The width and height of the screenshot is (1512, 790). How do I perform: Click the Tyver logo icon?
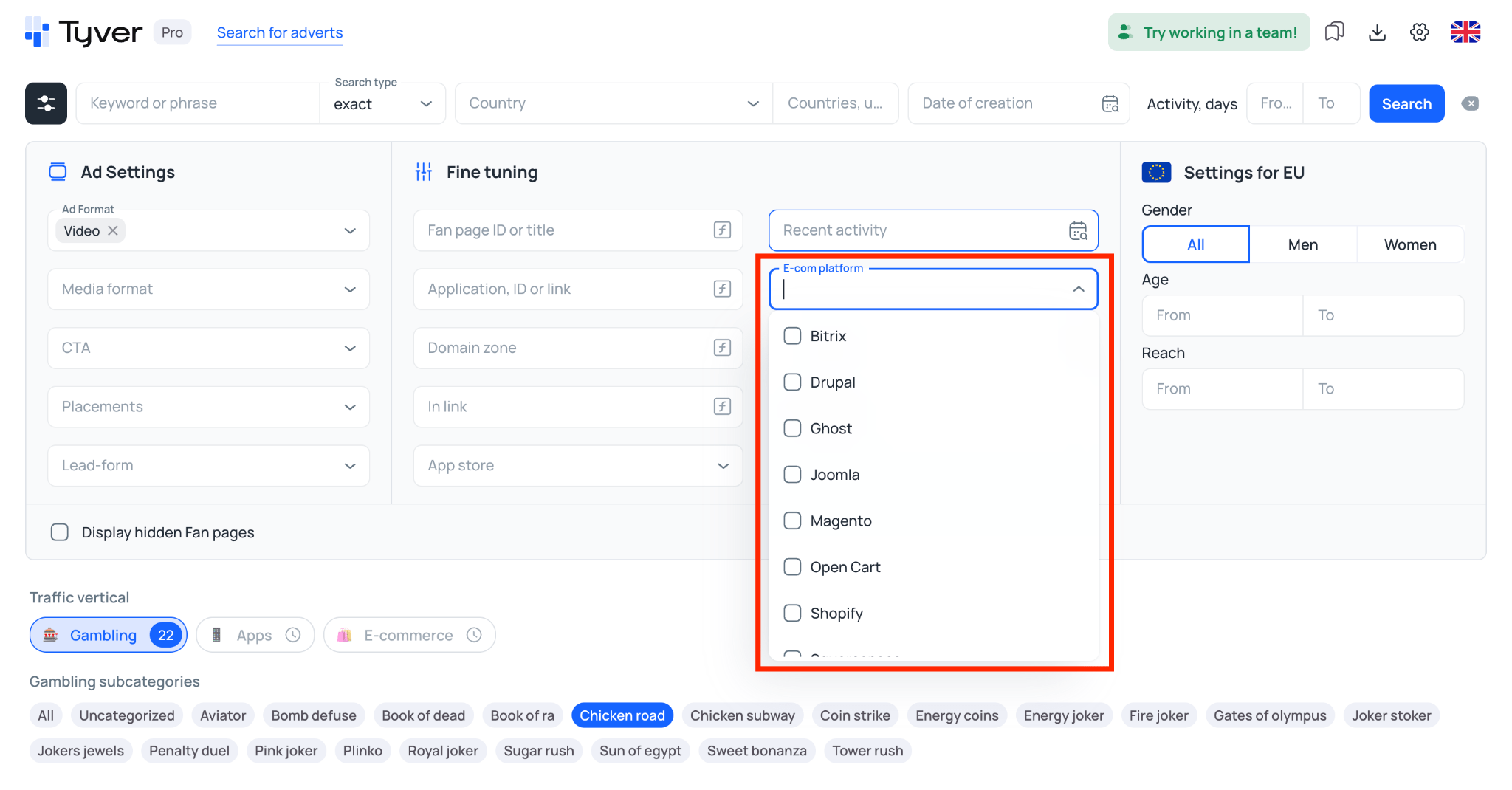point(37,32)
